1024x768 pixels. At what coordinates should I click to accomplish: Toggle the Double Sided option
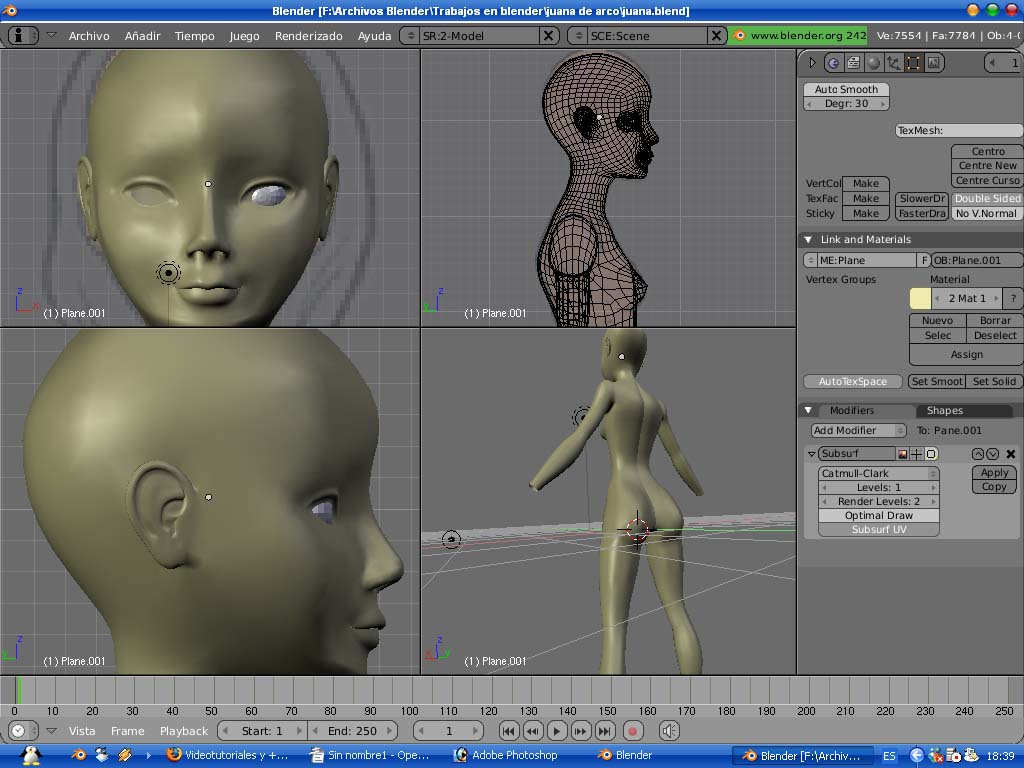tap(987, 198)
